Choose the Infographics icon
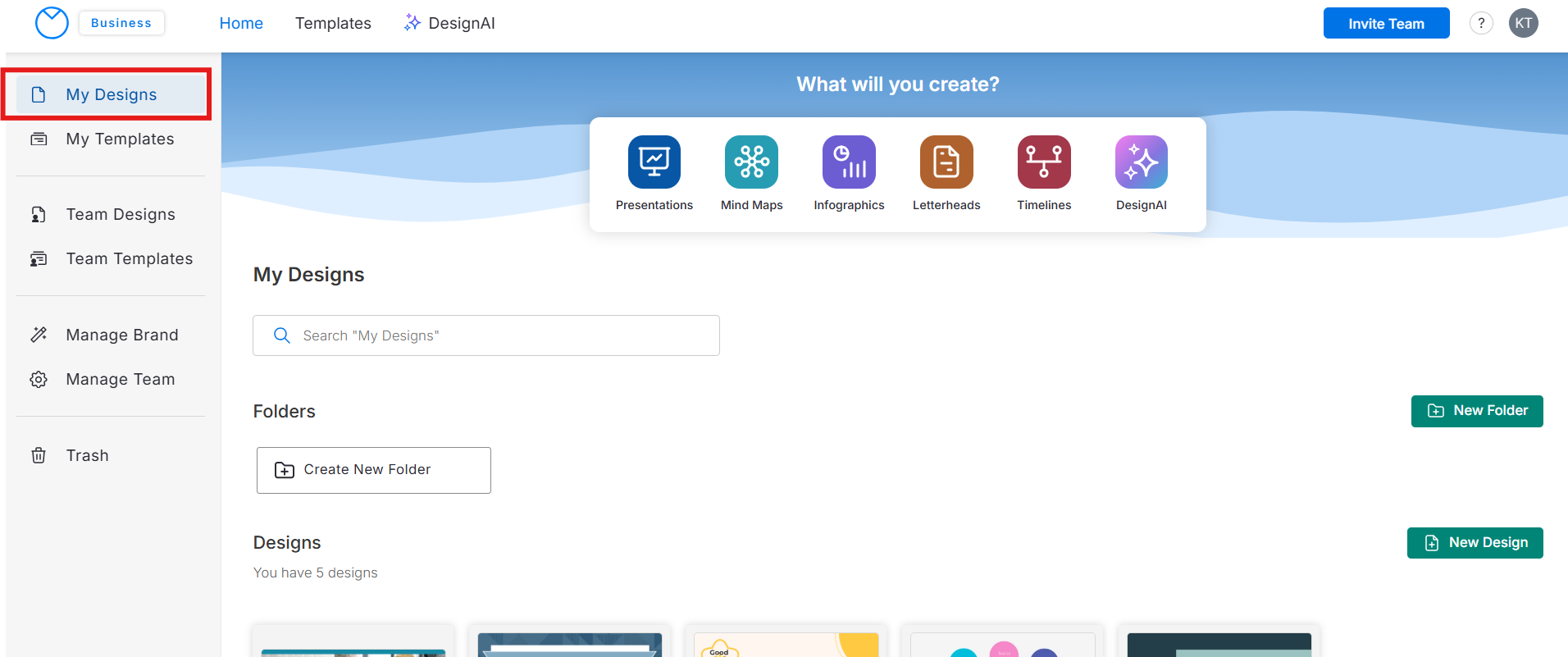Viewport: 1568px width, 657px height. coord(849,162)
